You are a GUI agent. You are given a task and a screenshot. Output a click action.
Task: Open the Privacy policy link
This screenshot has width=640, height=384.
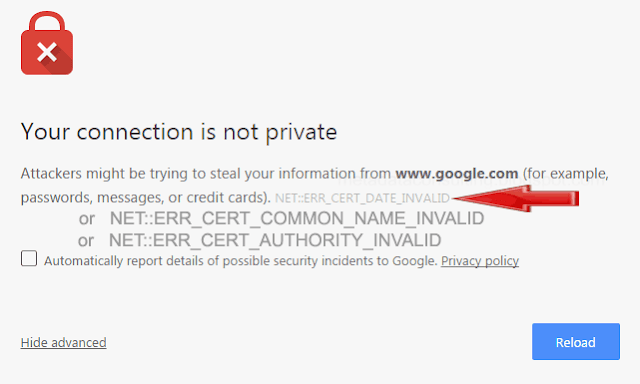pyautogui.click(x=480, y=261)
